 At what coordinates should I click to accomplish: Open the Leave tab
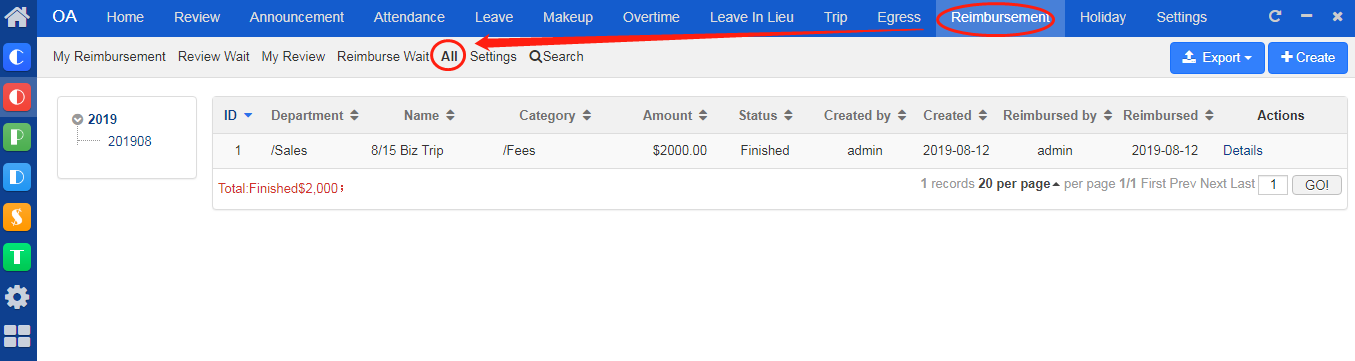(494, 17)
